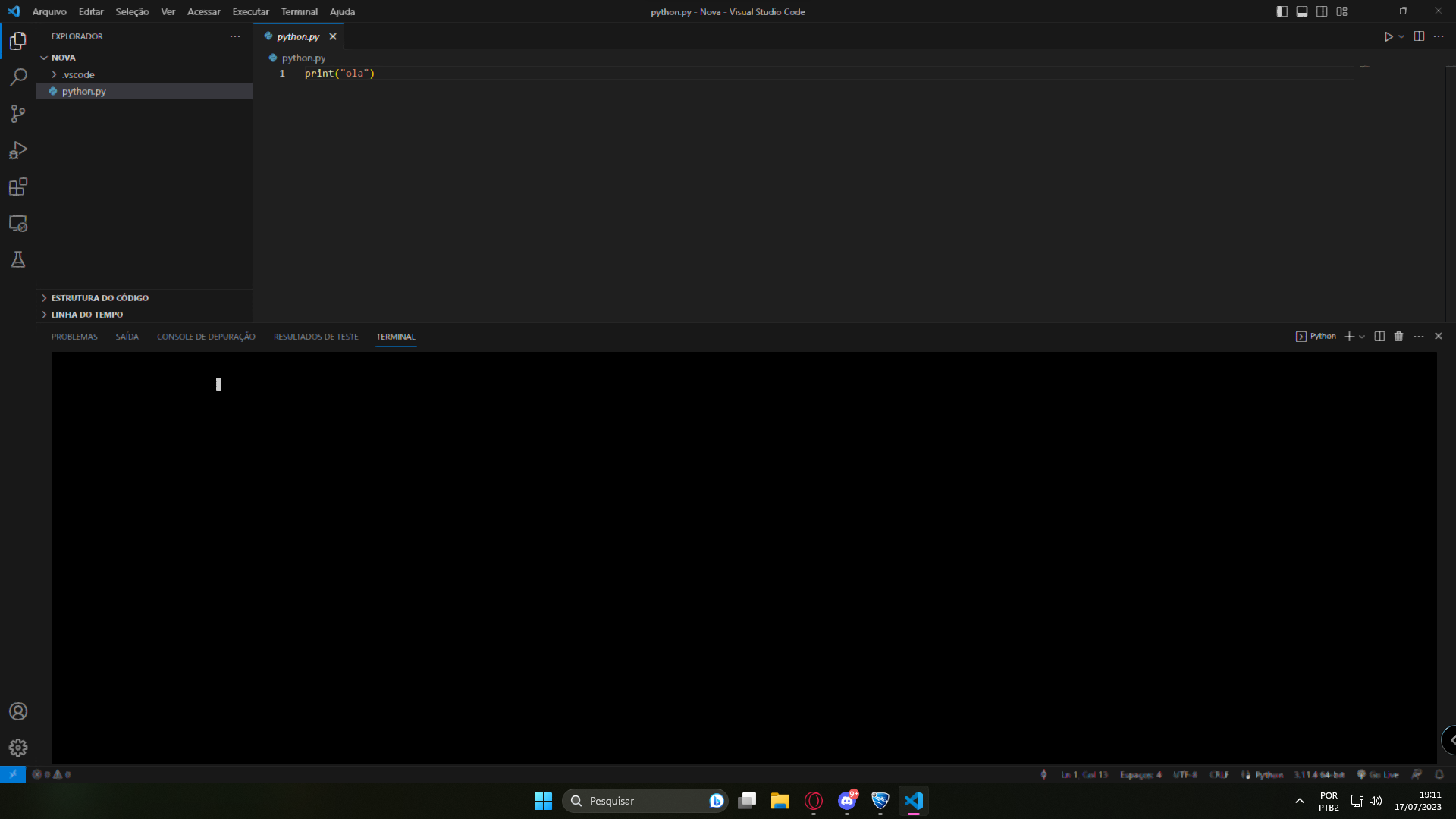Select the TERMINAL panel tab
The image size is (1456, 819).
(x=396, y=337)
